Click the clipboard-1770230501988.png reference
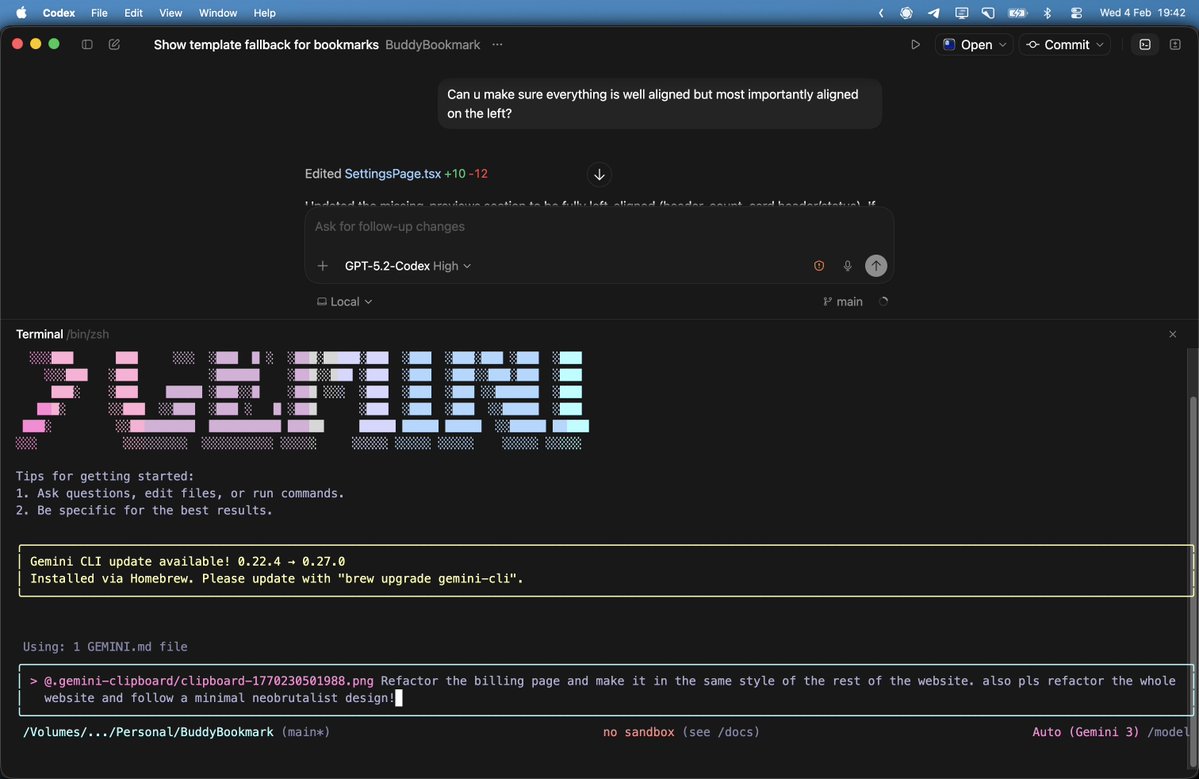 209,681
